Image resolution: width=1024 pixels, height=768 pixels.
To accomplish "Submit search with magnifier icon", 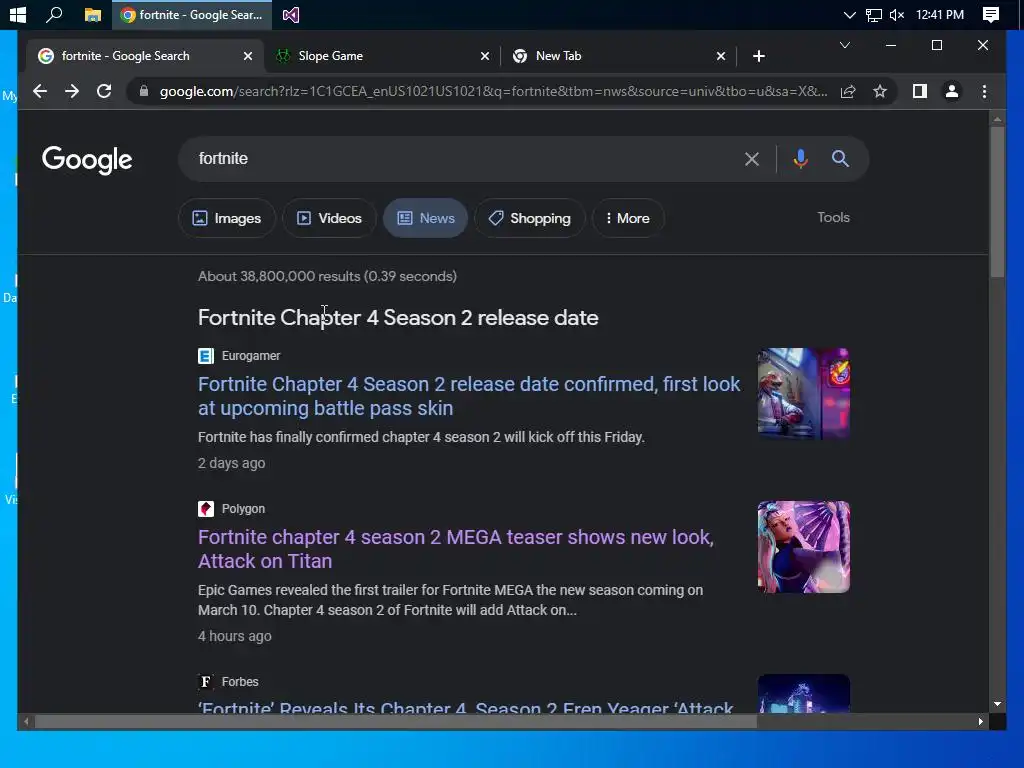I will click(840, 159).
